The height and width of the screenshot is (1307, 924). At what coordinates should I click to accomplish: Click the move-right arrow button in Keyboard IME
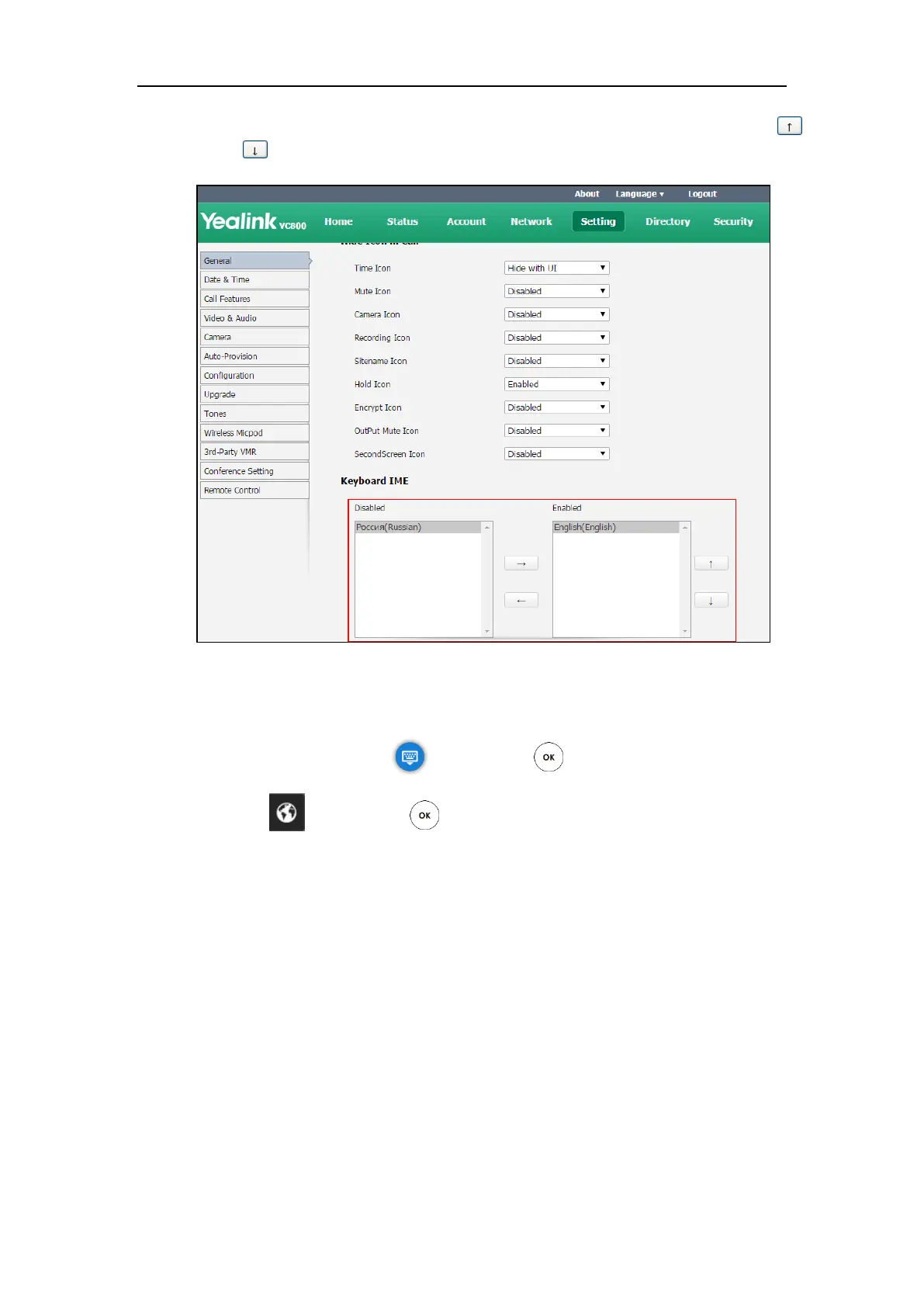click(521, 563)
